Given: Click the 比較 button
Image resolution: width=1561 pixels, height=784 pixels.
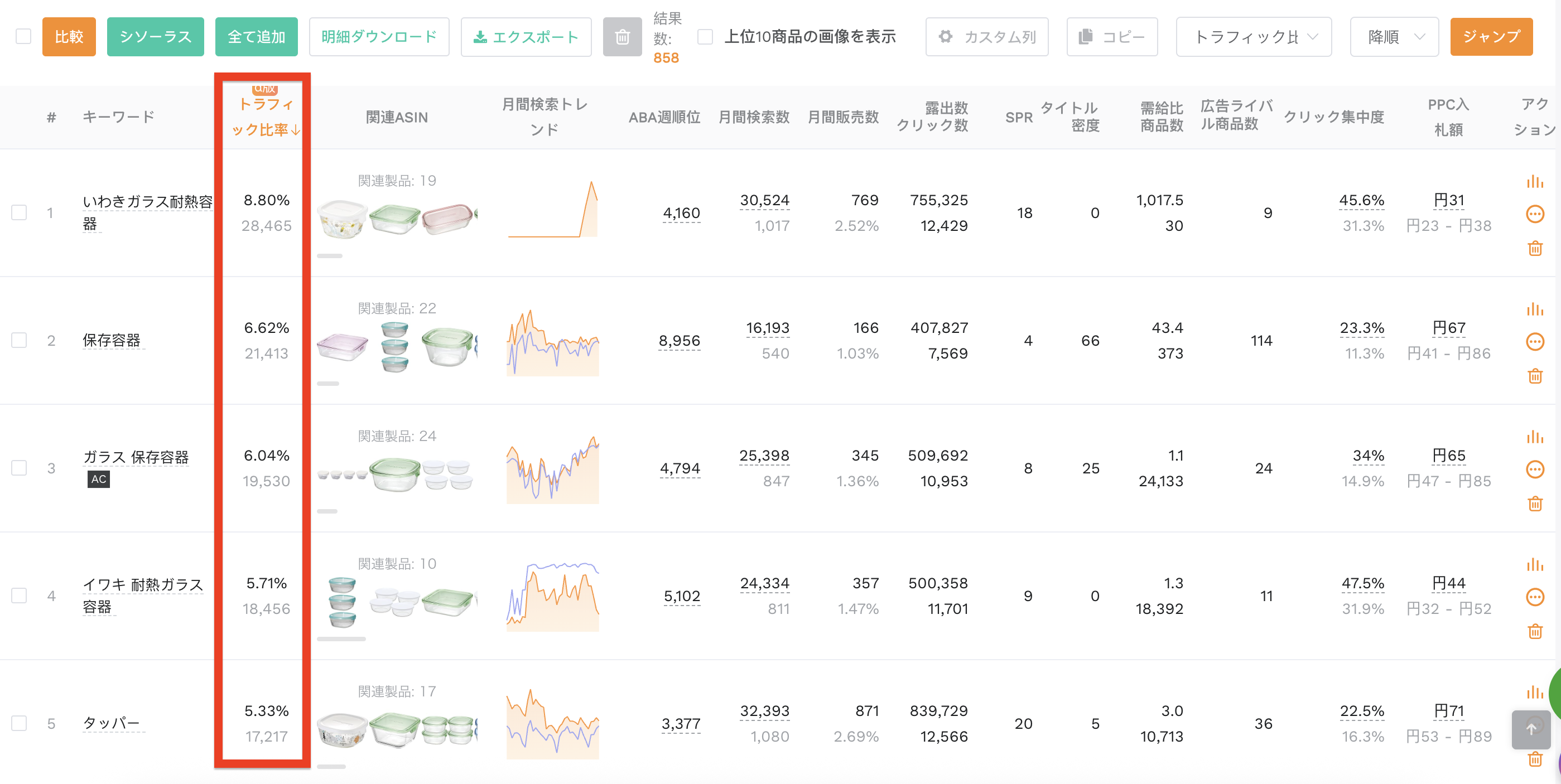Looking at the screenshot, I should (69, 37).
